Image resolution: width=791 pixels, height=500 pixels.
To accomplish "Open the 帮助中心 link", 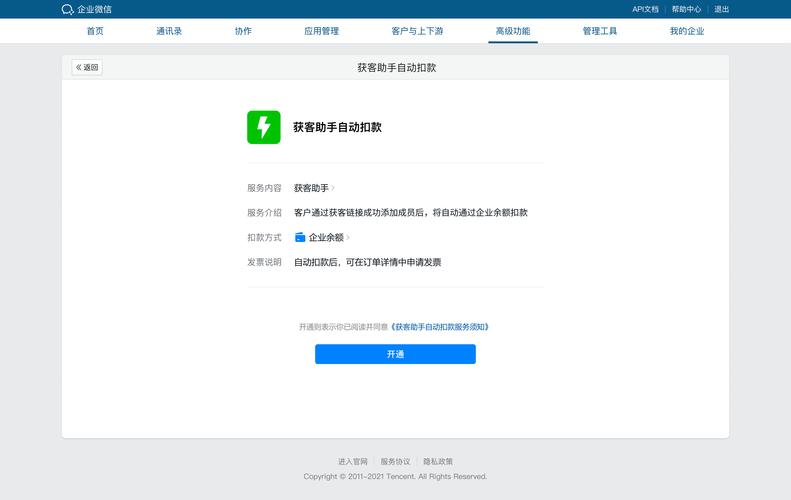I will (x=686, y=9).
